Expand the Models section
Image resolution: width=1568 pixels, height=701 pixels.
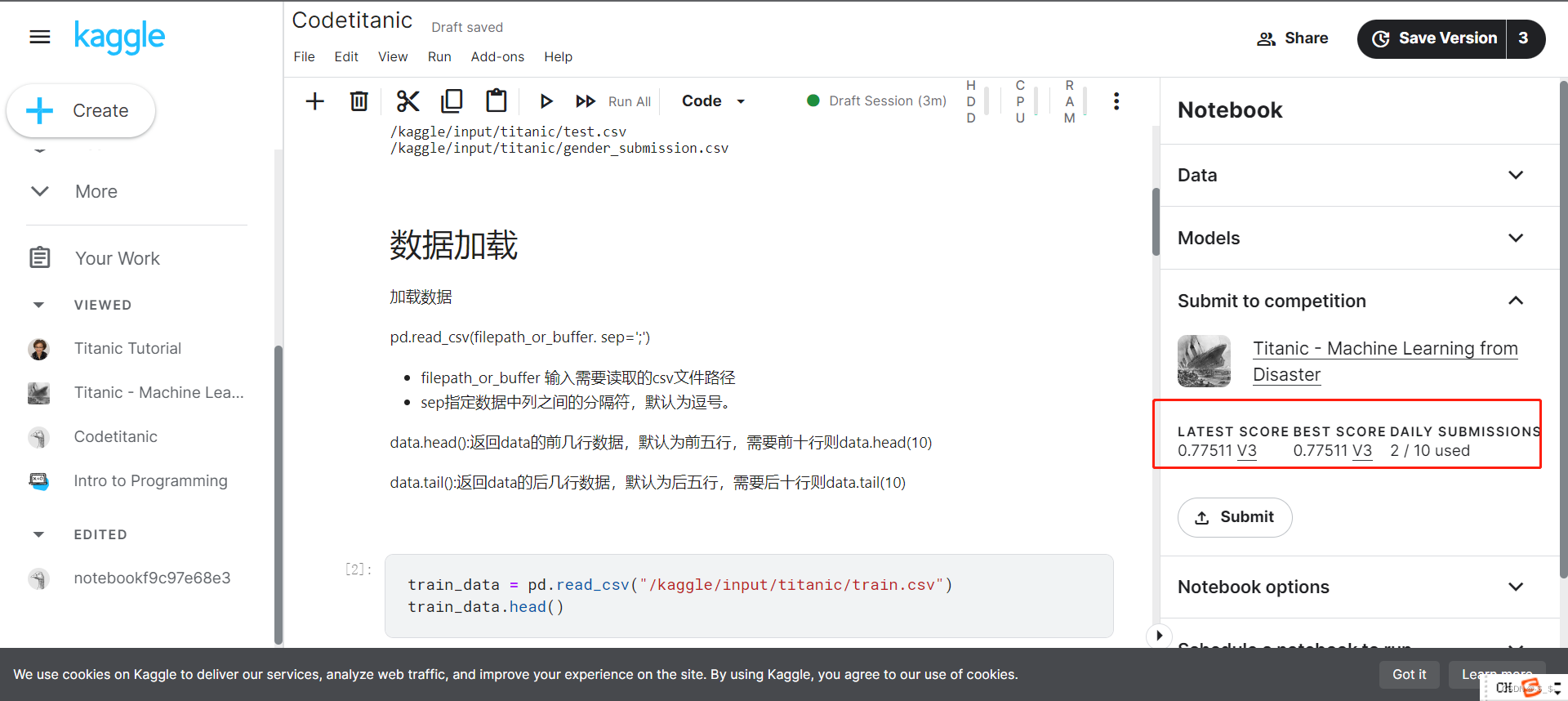[x=1360, y=238]
